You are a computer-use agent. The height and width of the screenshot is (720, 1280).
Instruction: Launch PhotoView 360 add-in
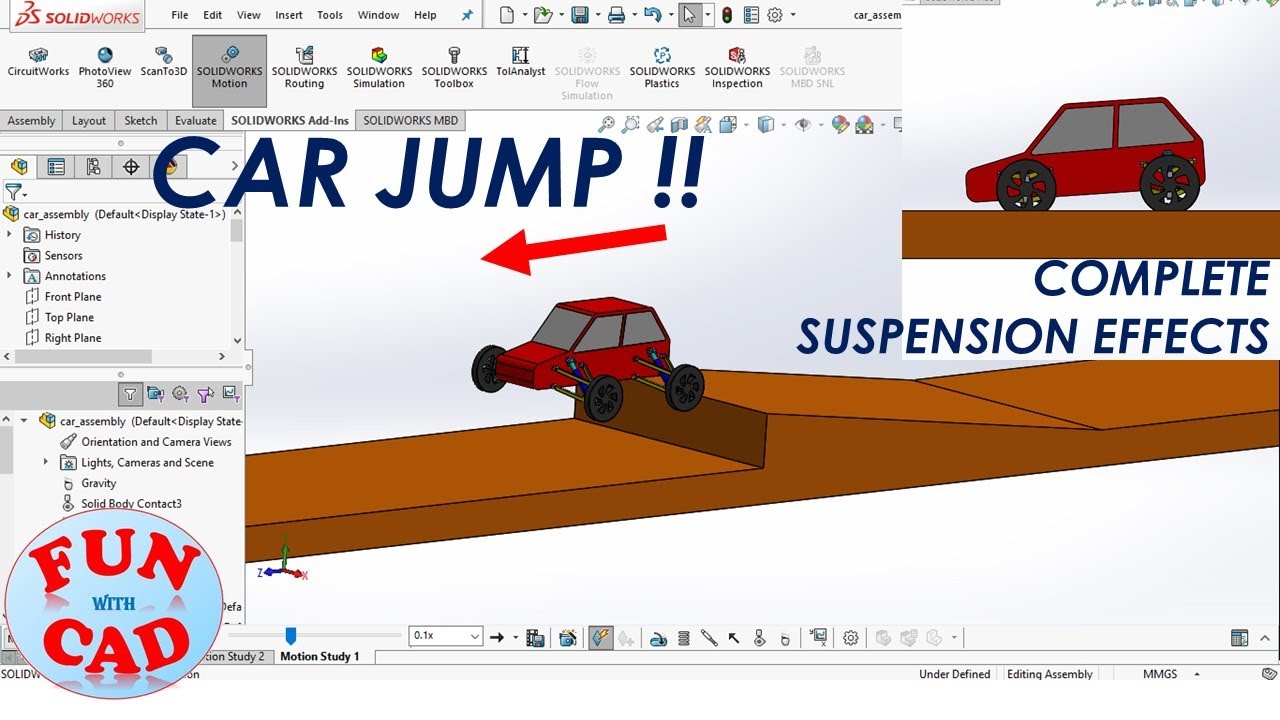click(x=105, y=68)
